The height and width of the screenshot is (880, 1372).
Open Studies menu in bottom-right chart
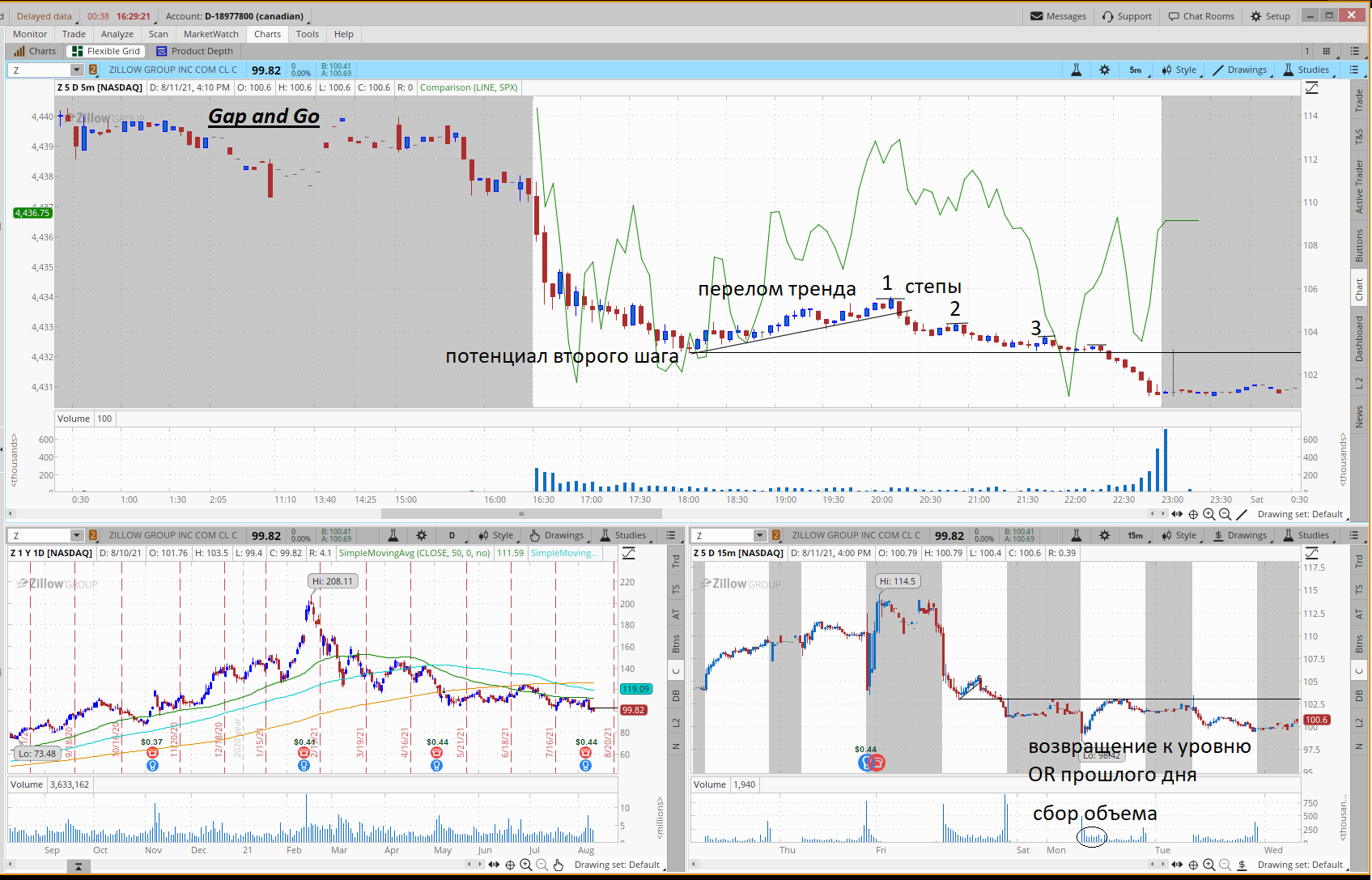[x=1306, y=535]
